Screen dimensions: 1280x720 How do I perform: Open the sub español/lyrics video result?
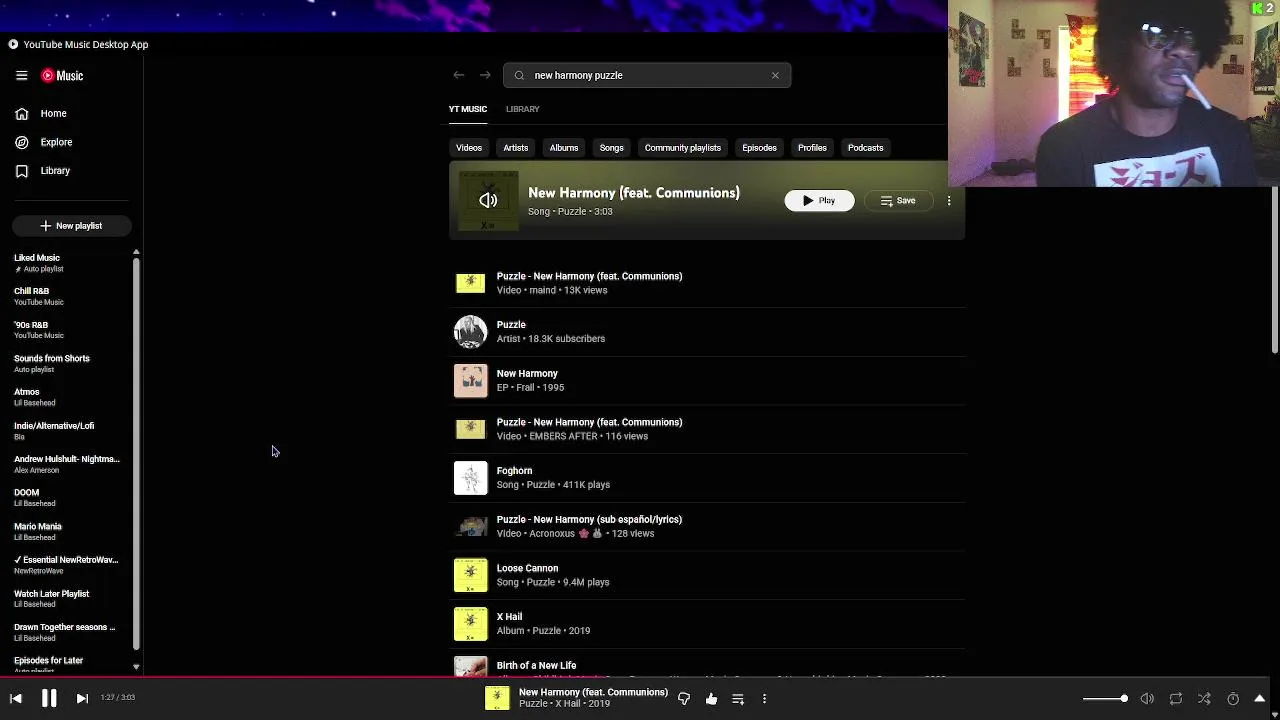[x=708, y=526]
